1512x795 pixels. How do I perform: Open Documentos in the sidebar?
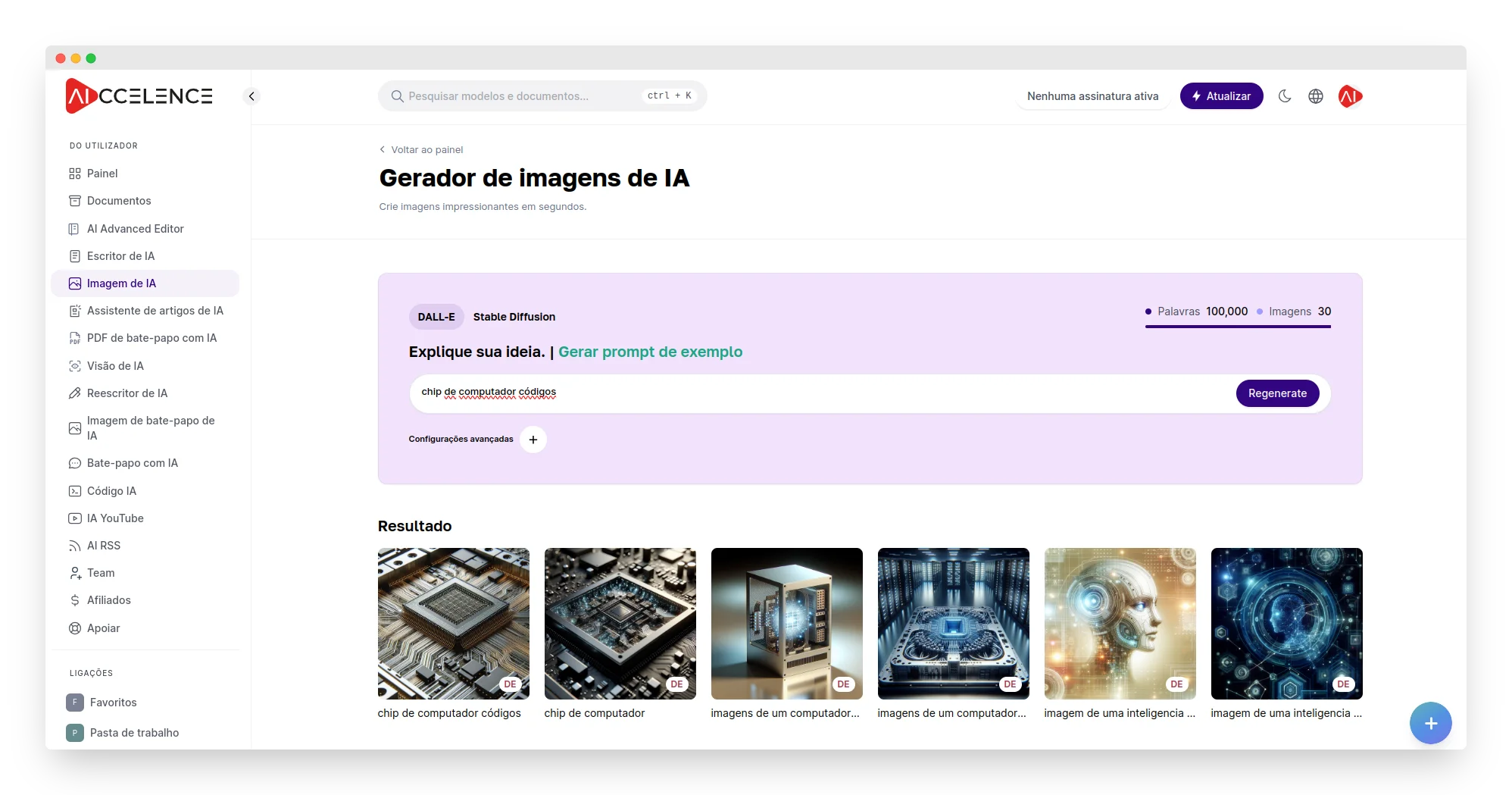(x=119, y=201)
